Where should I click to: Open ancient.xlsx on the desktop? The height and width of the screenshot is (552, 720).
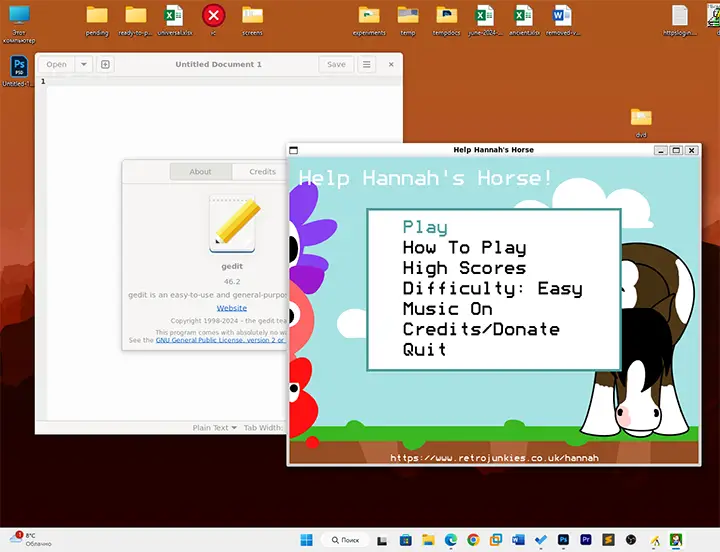tap(524, 21)
